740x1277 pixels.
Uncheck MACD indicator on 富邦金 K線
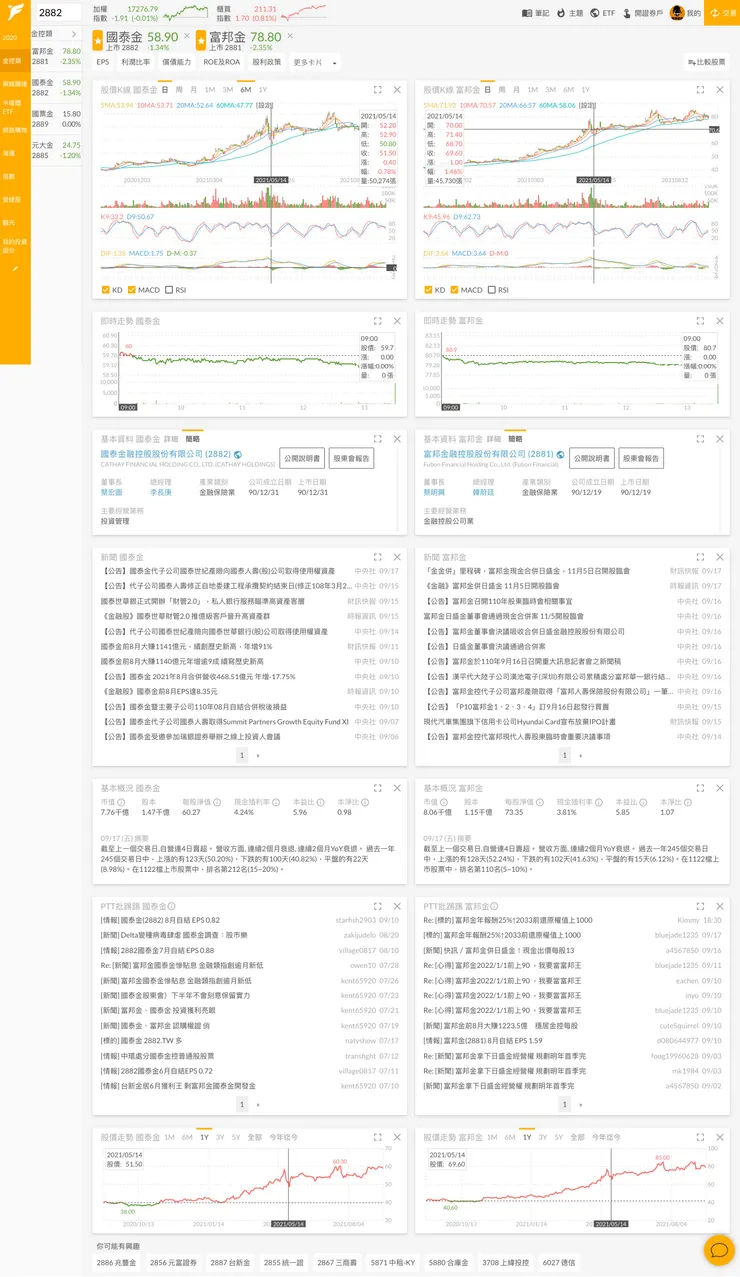click(x=453, y=290)
